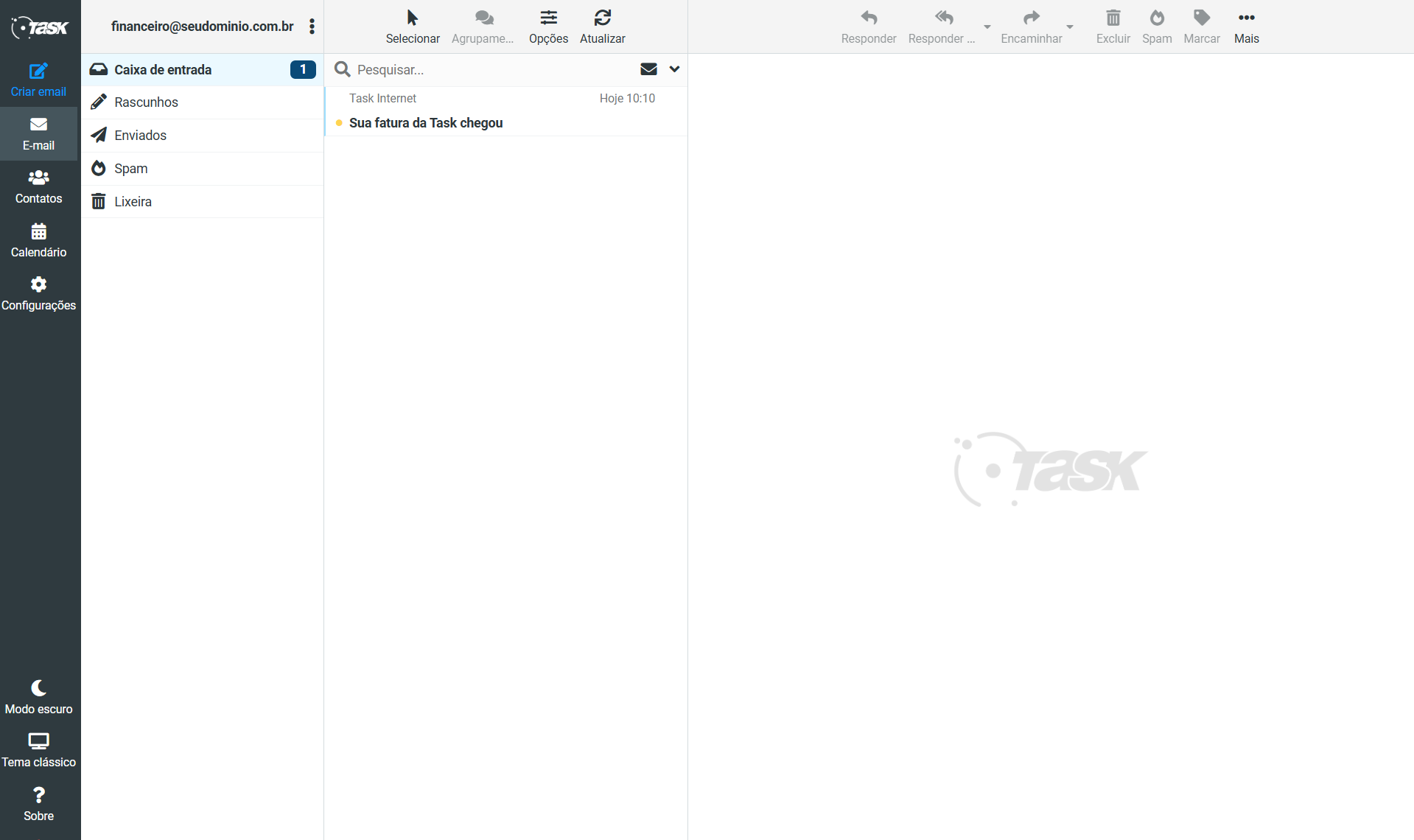Open email Sua fatura da Task chegou
Screen dimensions: 1414x840
426,123
